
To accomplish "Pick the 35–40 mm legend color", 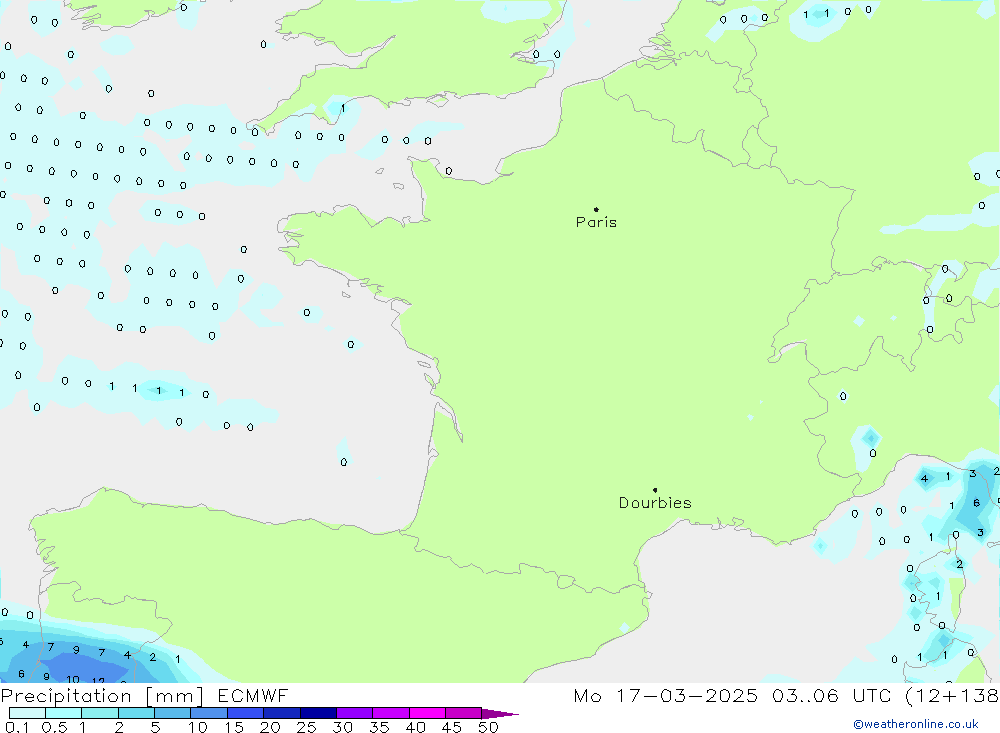I will tap(391, 713).
